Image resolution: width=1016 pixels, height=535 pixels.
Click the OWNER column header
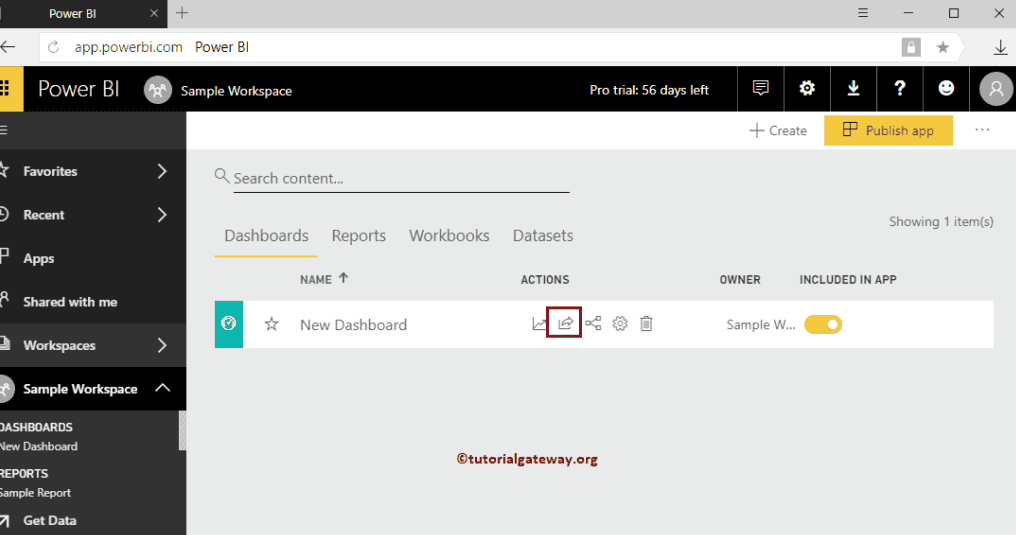coord(740,280)
